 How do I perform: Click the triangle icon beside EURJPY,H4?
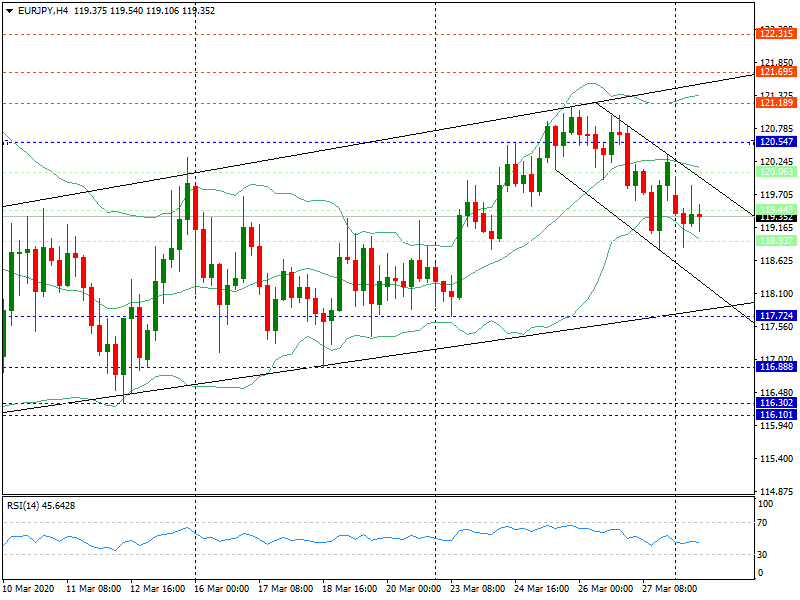(x=9, y=10)
